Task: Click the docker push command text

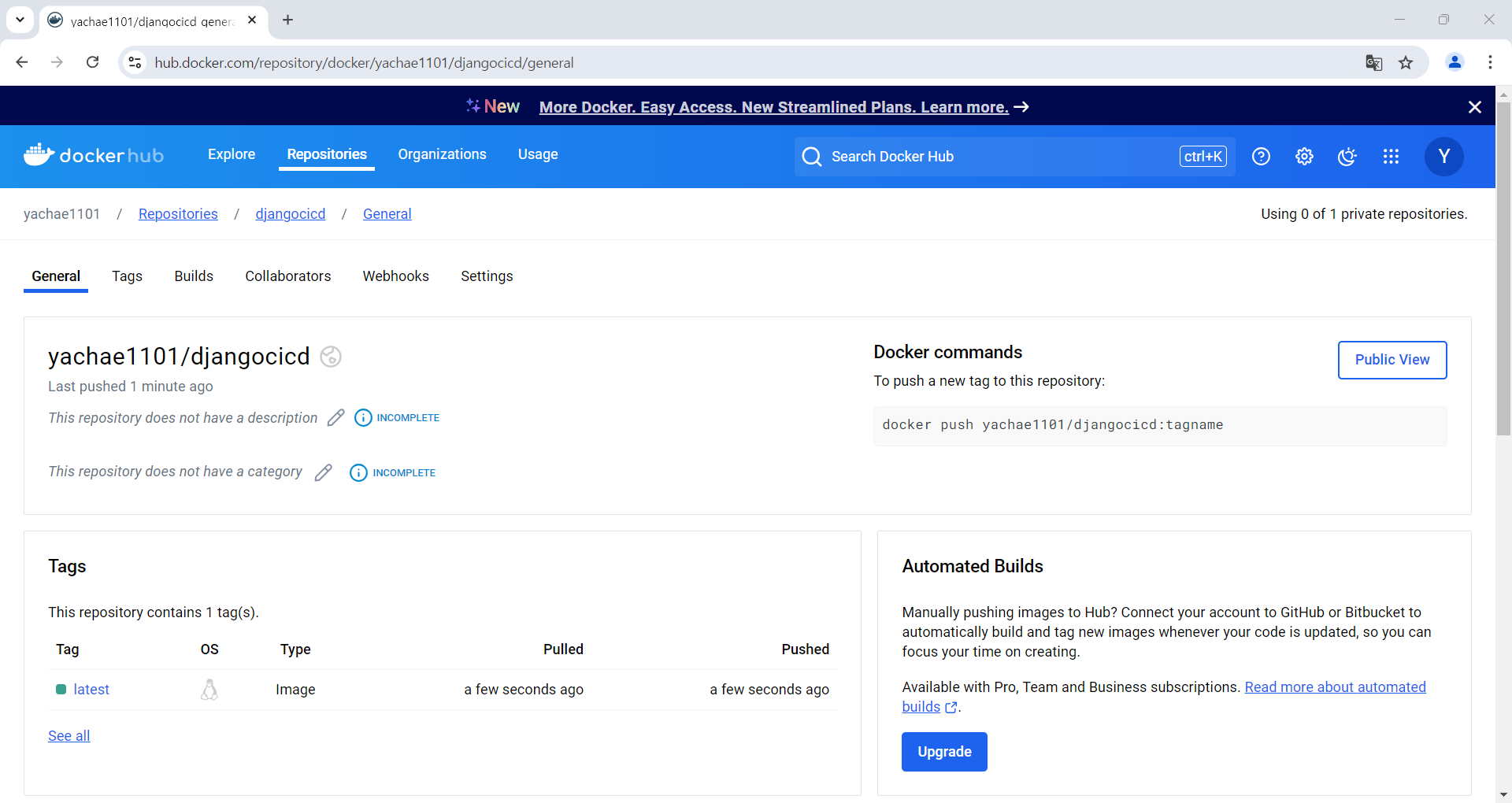Action: [x=1053, y=425]
